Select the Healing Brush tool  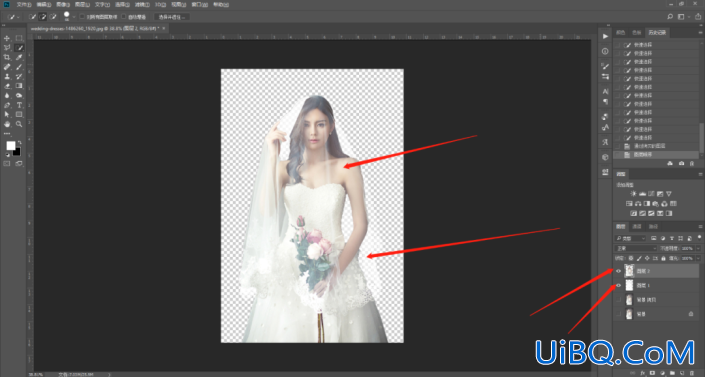pos(7,67)
